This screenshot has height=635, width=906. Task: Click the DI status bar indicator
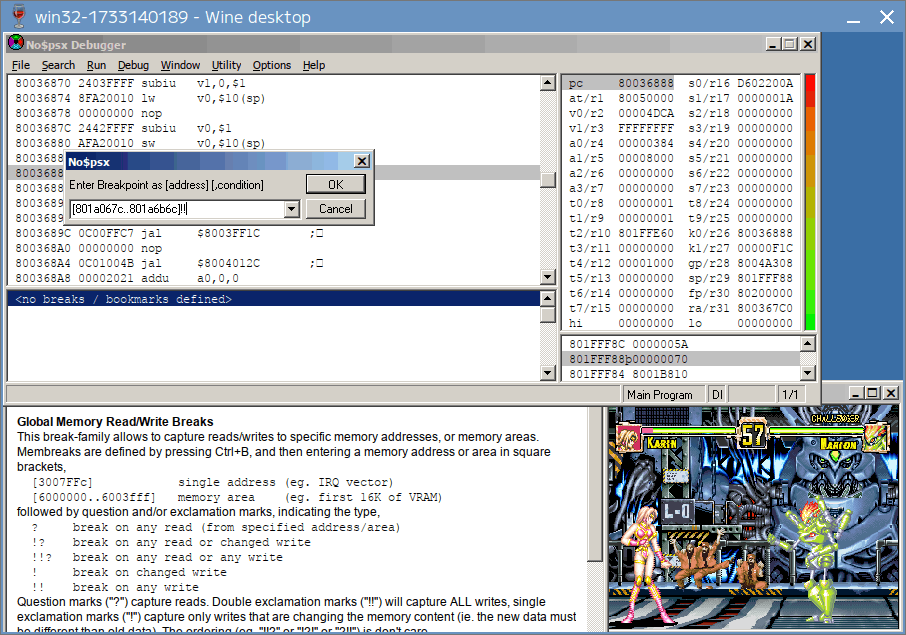(717, 395)
